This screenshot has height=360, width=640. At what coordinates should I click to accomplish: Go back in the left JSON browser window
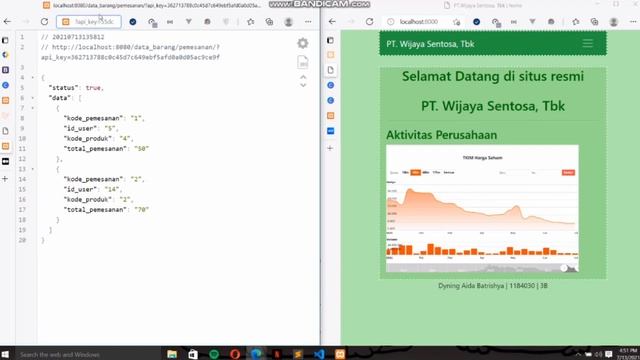tap(7, 22)
